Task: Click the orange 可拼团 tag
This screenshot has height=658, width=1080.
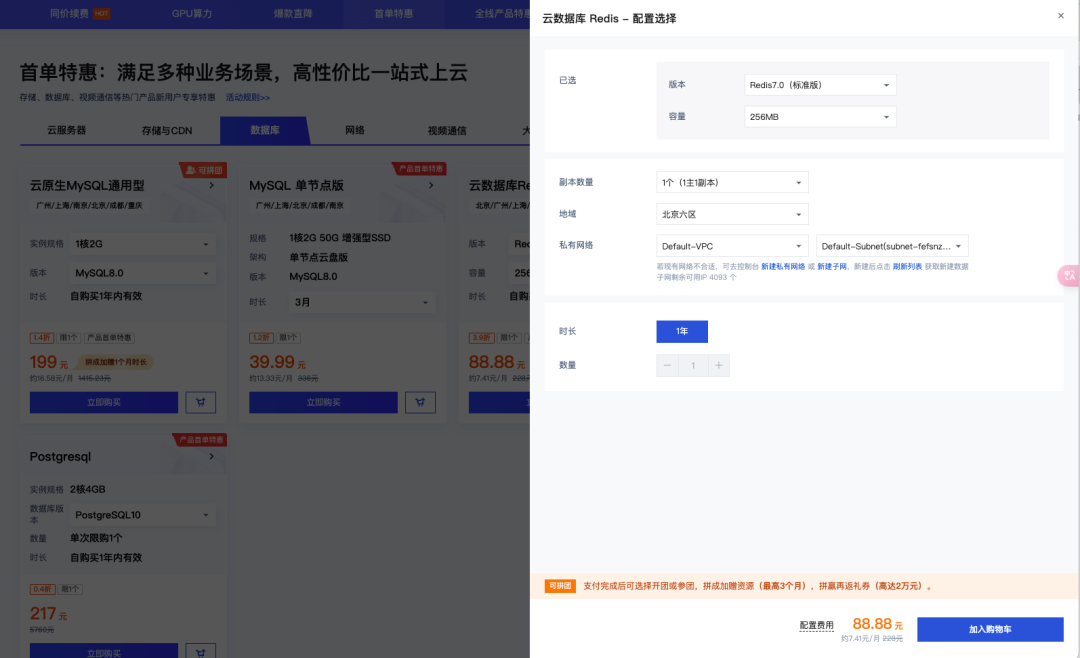Action: [560, 586]
